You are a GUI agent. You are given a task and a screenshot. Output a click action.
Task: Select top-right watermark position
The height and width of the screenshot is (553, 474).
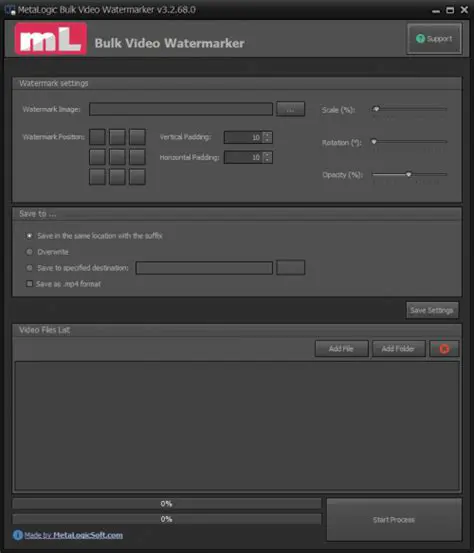tap(137, 137)
